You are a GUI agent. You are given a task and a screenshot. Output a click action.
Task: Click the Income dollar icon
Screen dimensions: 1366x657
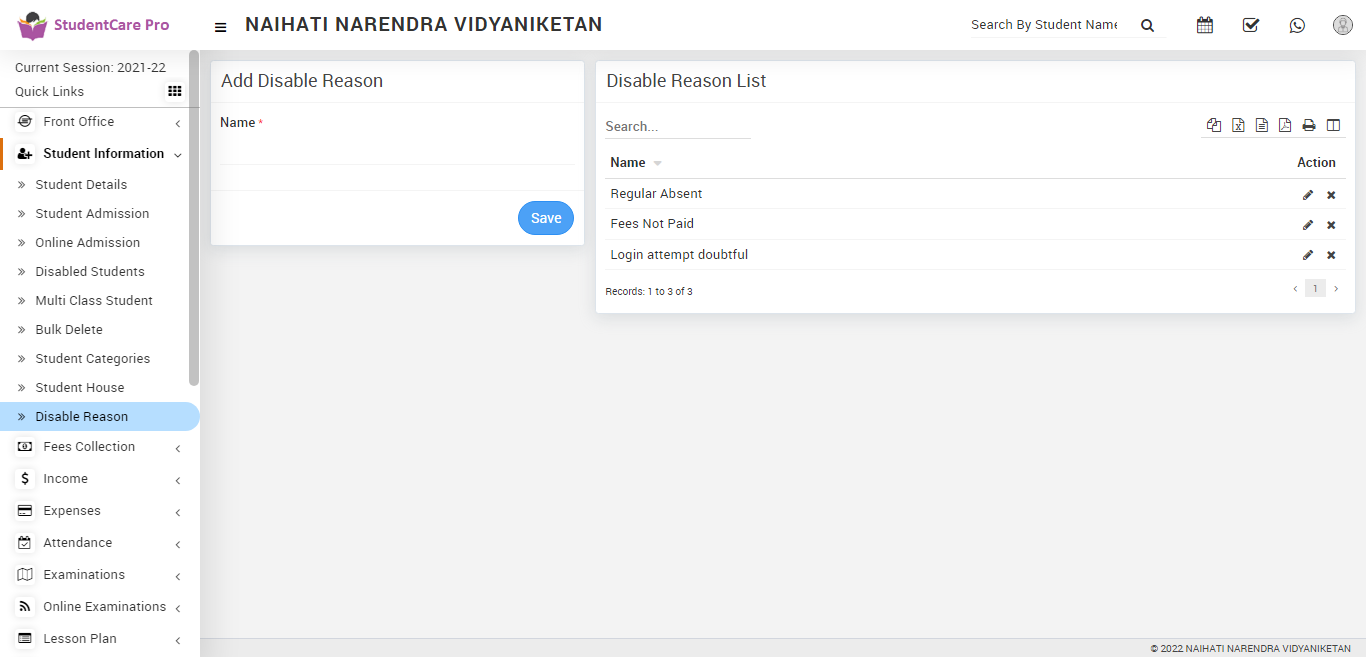[x=25, y=478]
